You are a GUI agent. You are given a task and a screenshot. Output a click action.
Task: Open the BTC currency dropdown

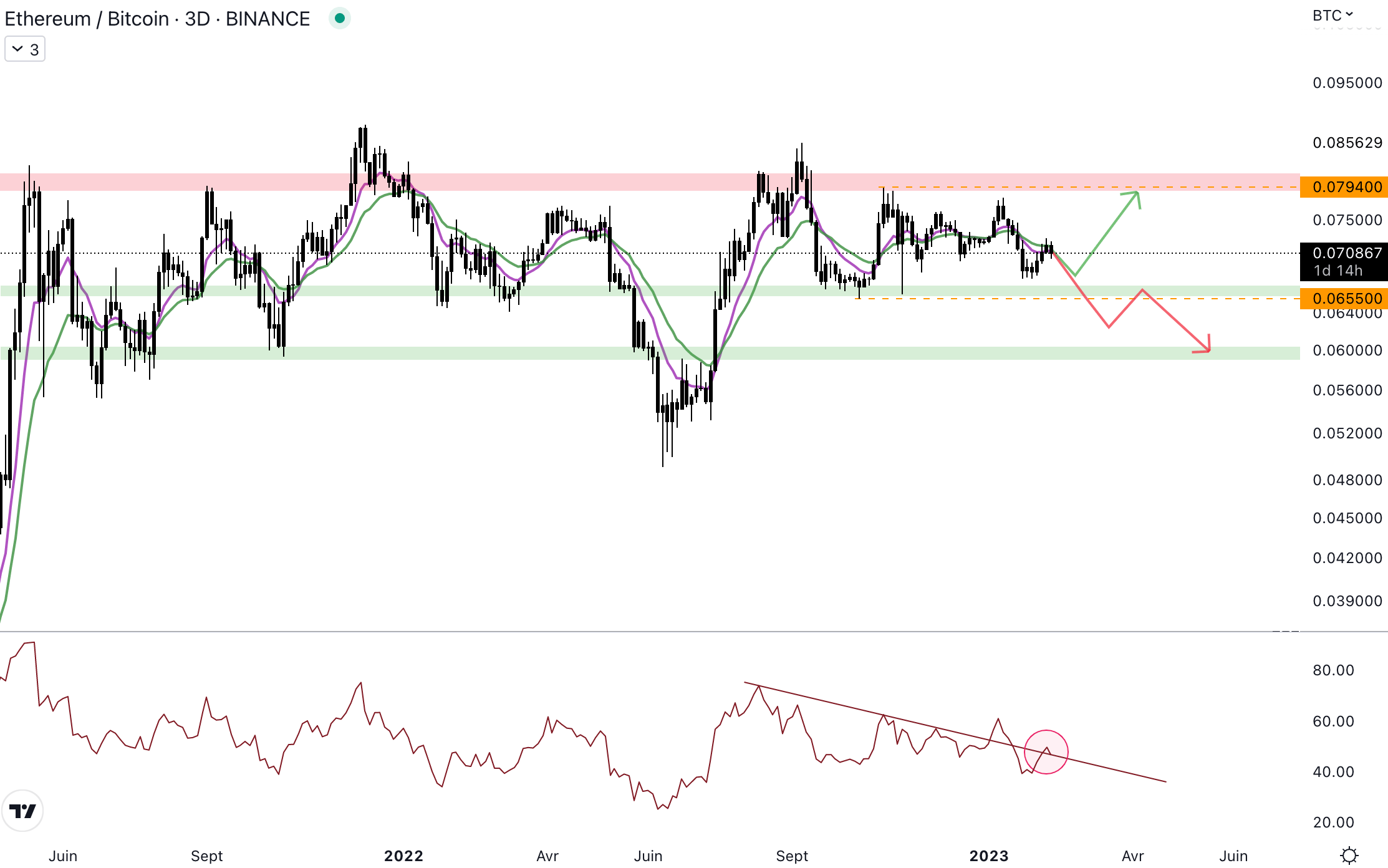1333,15
